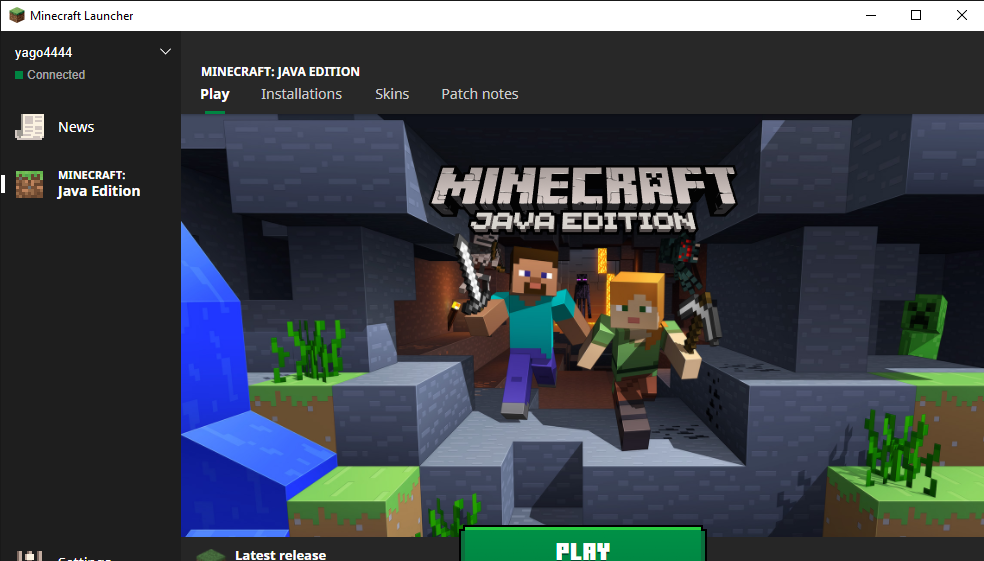This screenshot has width=984, height=561.
Task: Open the Patch notes tab
Action: tap(479, 94)
